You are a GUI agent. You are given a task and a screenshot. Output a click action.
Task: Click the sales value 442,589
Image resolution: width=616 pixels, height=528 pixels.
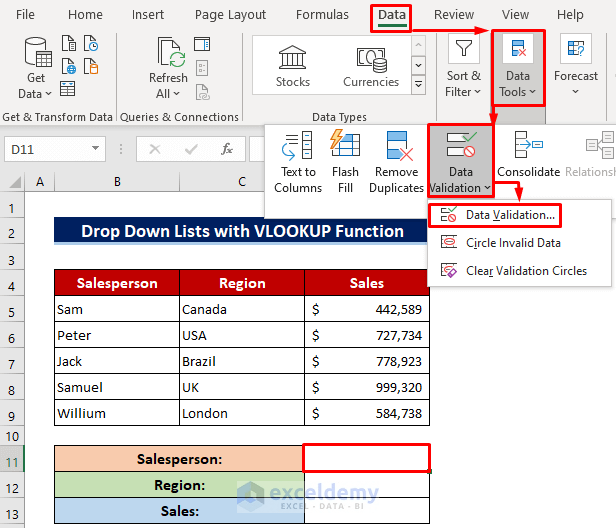point(367,309)
